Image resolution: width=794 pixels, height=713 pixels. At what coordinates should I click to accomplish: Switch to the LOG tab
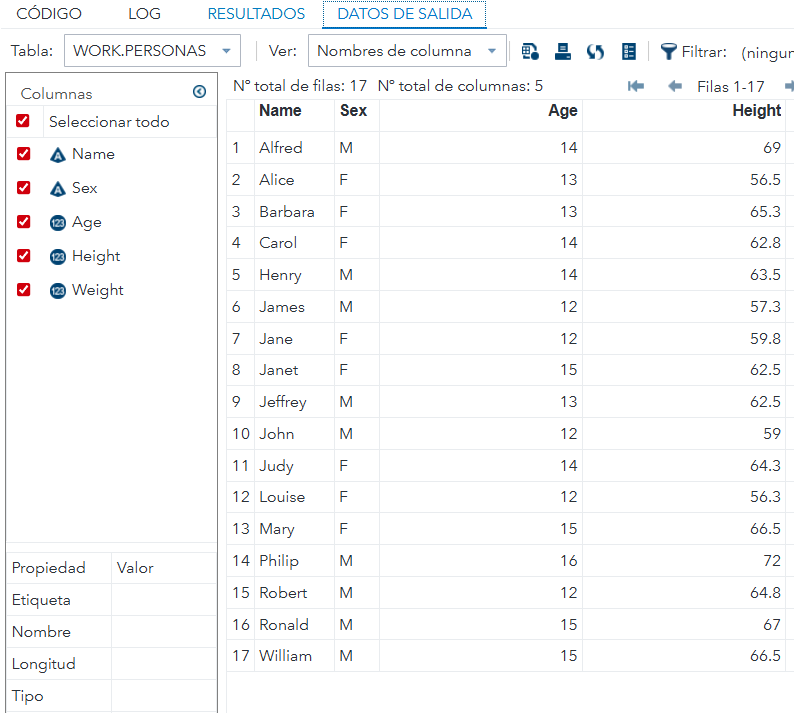144,14
